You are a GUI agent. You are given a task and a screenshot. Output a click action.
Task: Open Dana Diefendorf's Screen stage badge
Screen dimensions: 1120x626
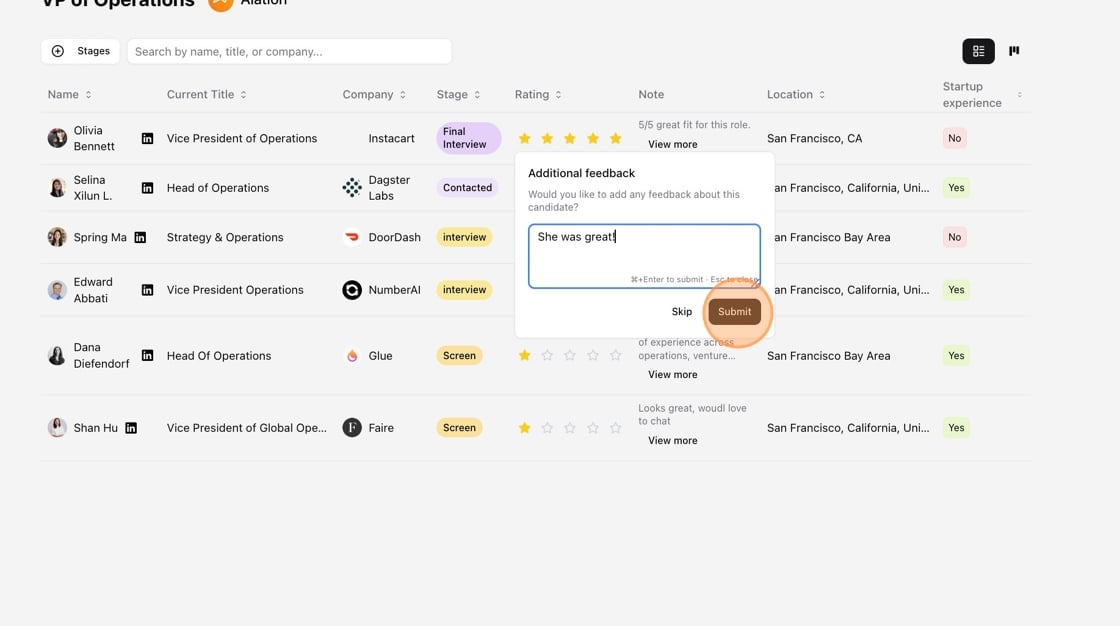tap(459, 356)
